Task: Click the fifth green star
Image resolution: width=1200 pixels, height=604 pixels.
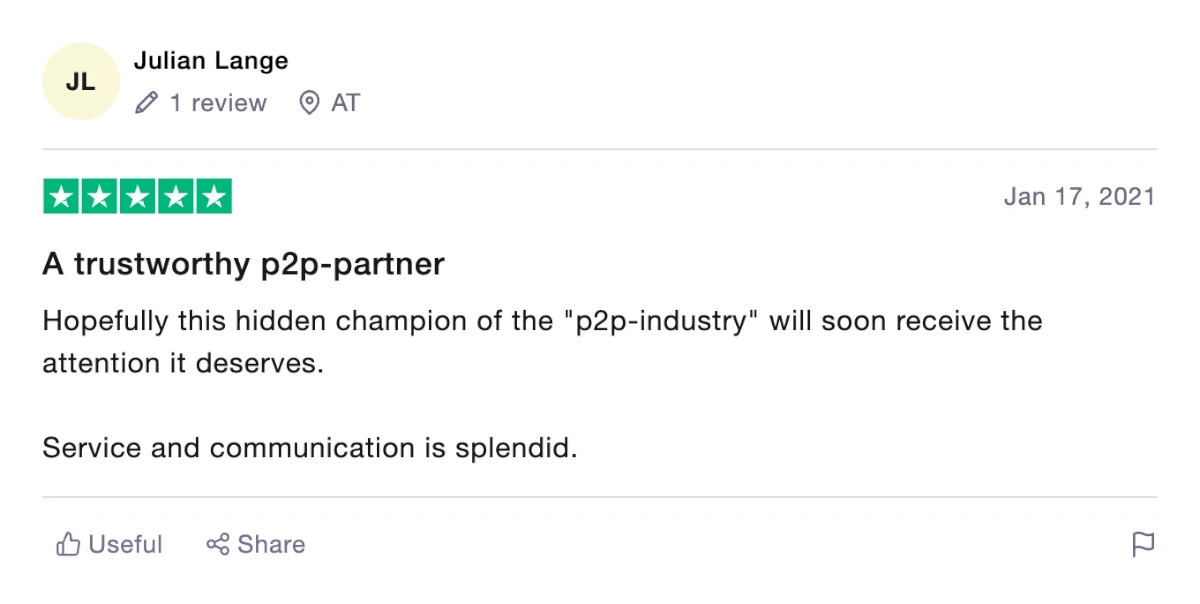Action: pyautogui.click(x=213, y=197)
